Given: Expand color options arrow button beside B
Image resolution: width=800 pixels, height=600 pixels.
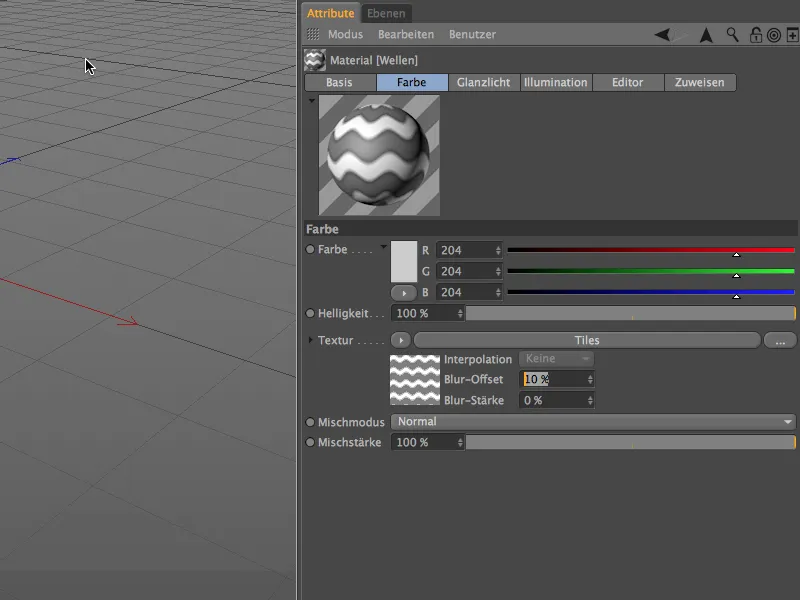Looking at the screenshot, I should tap(404, 293).
